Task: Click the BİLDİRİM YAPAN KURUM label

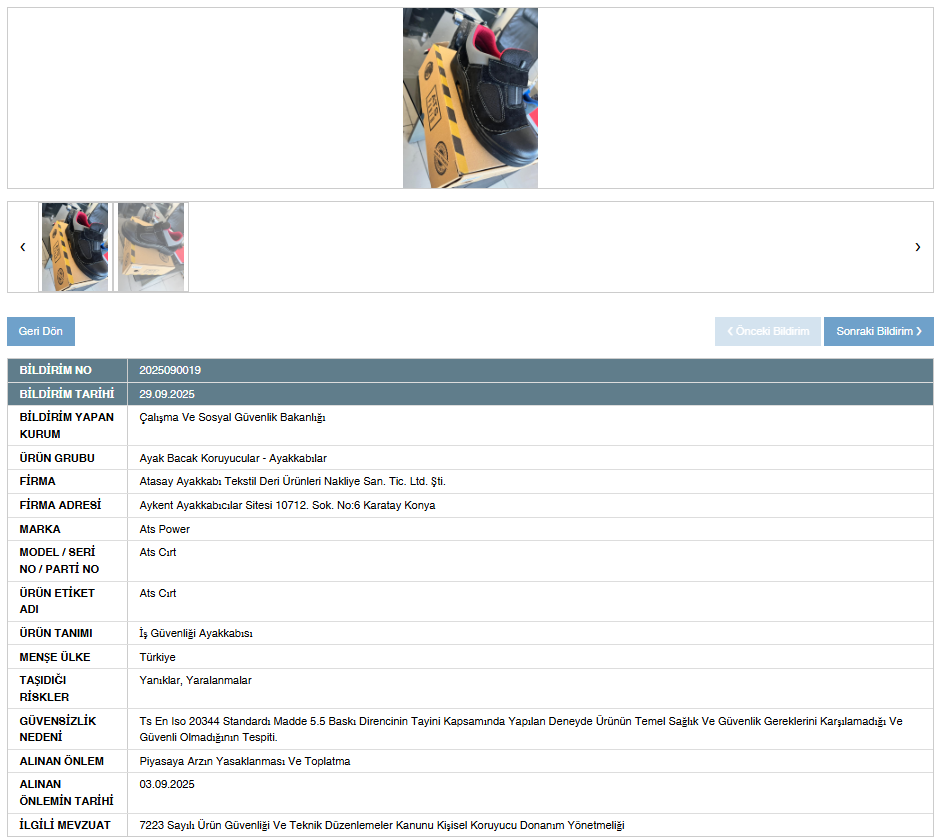Action: 66,426
